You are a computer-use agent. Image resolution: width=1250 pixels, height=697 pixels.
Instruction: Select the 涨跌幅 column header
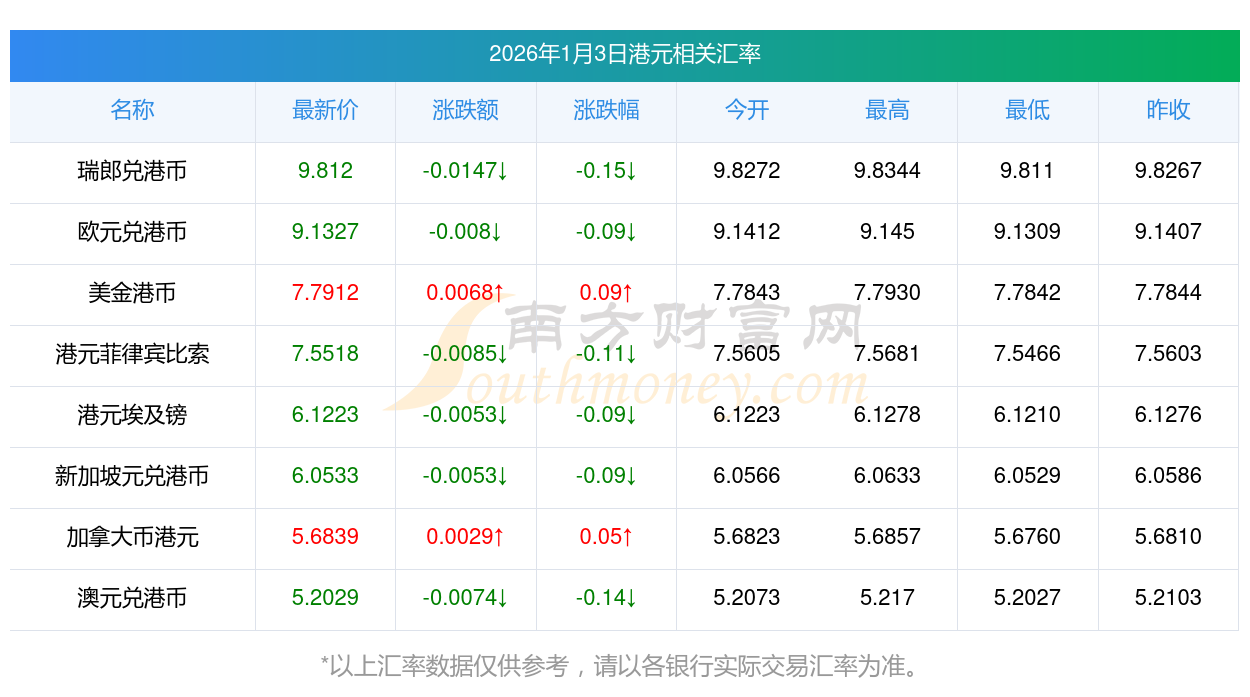coord(606,110)
